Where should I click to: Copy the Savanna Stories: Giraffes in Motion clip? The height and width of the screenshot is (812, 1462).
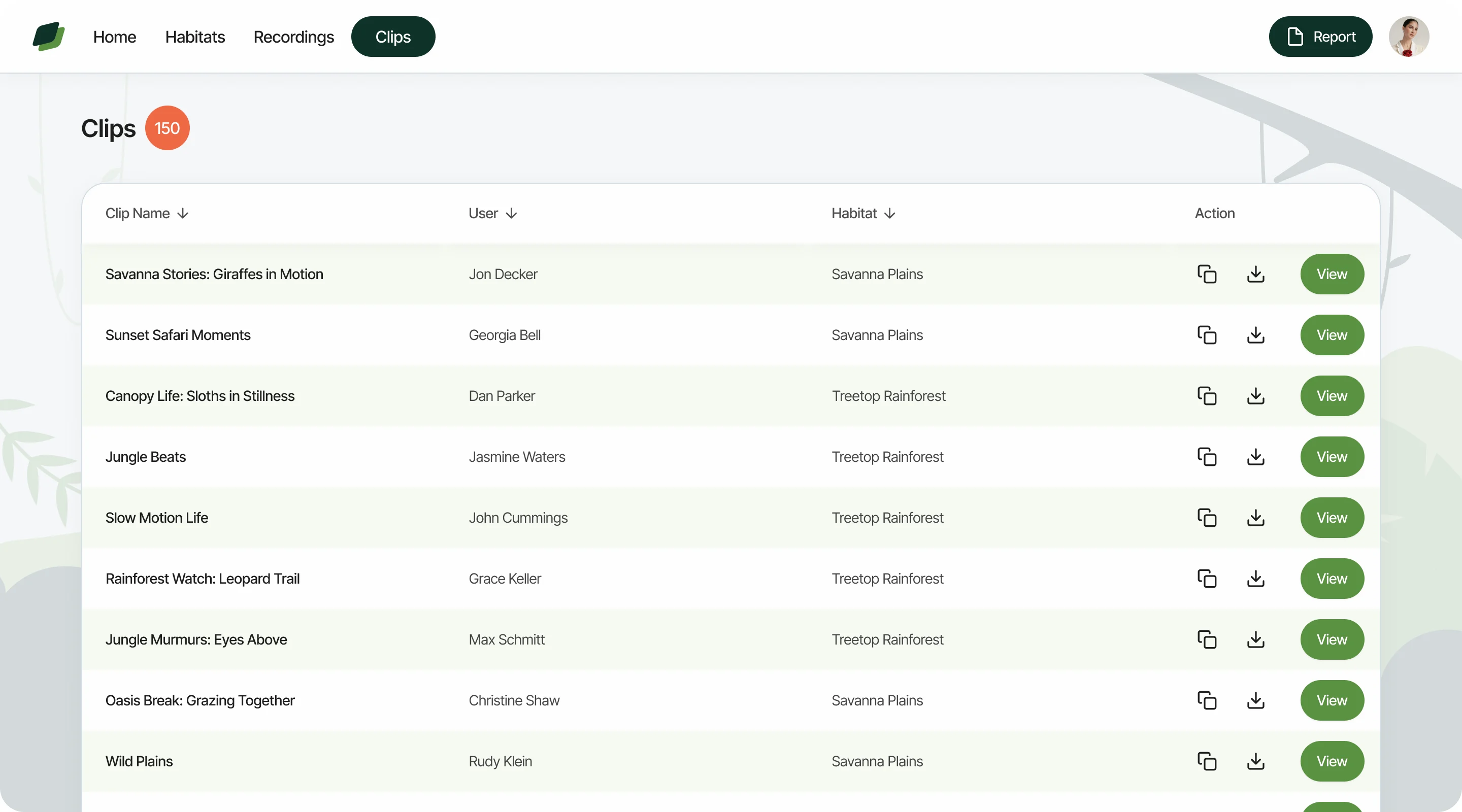coord(1207,274)
